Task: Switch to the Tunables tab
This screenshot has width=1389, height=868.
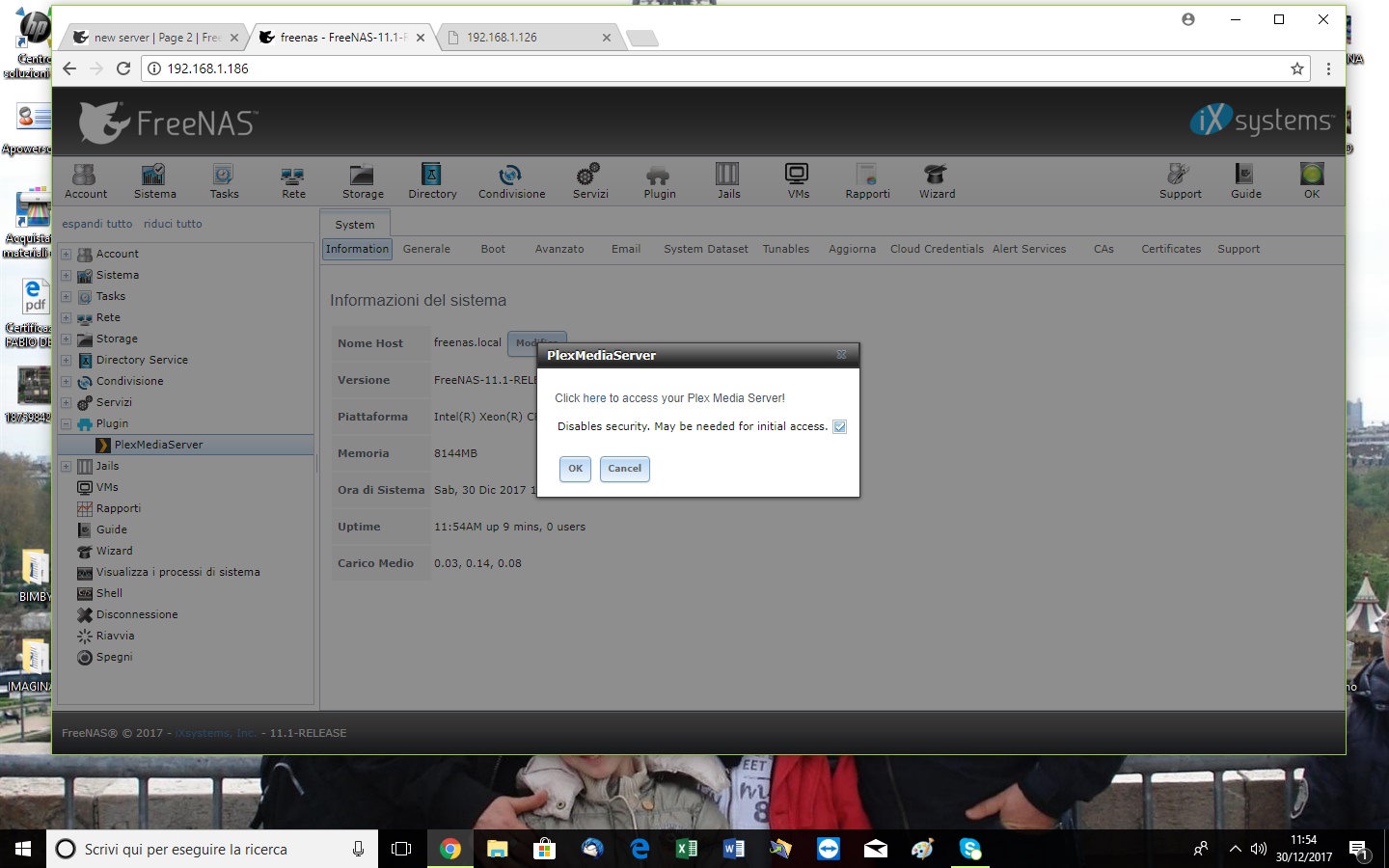Action: click(786, 249)
